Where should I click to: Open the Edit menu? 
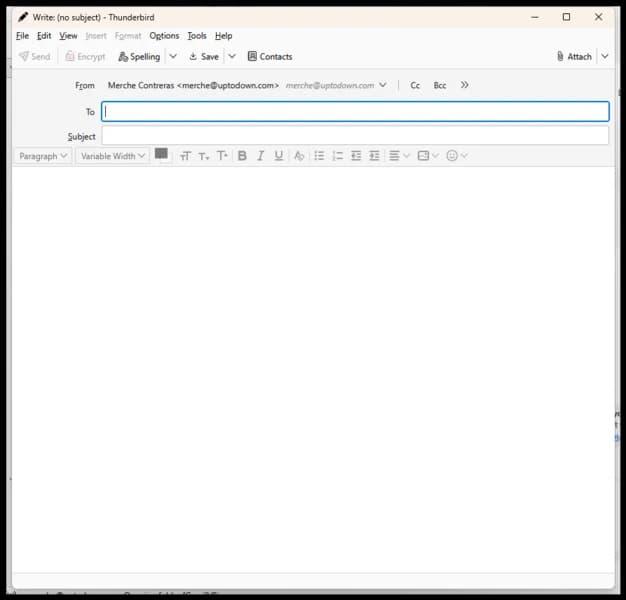click(44, 36)
